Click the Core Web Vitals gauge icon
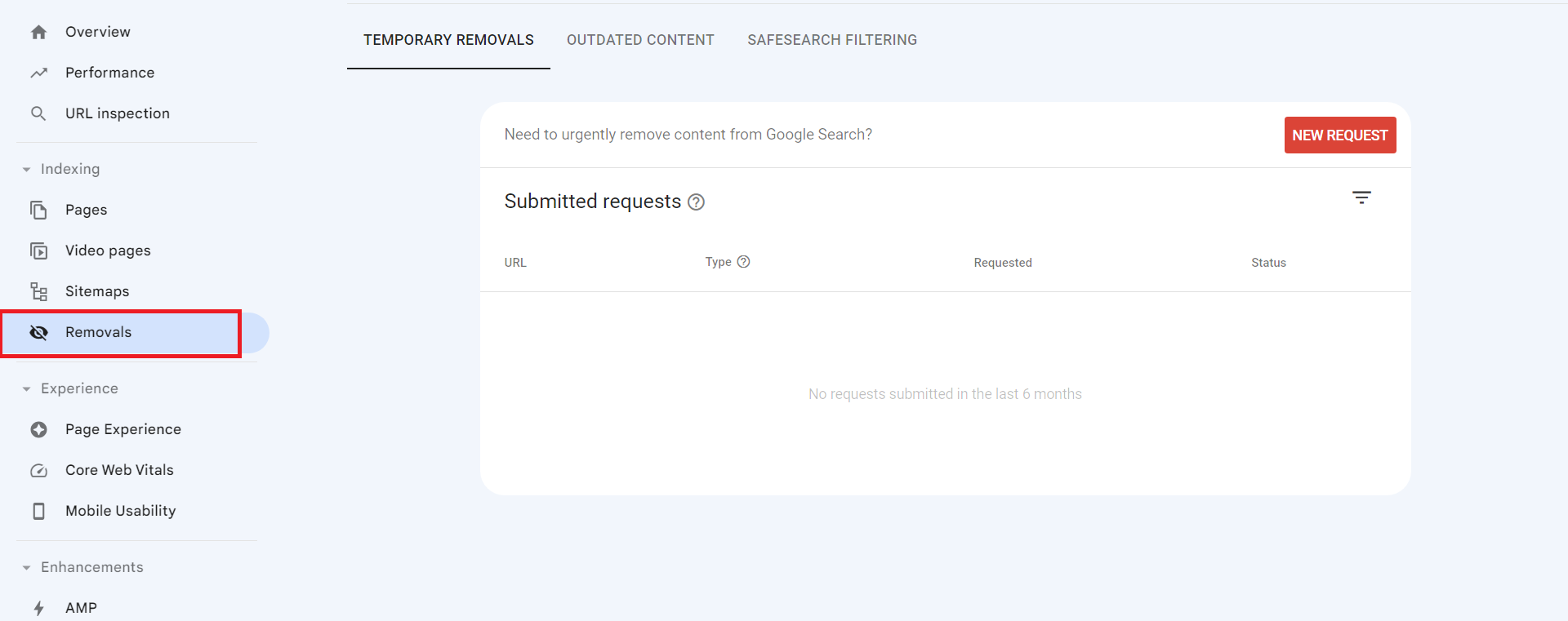1568x621 pixels. (x=38, y=470)
